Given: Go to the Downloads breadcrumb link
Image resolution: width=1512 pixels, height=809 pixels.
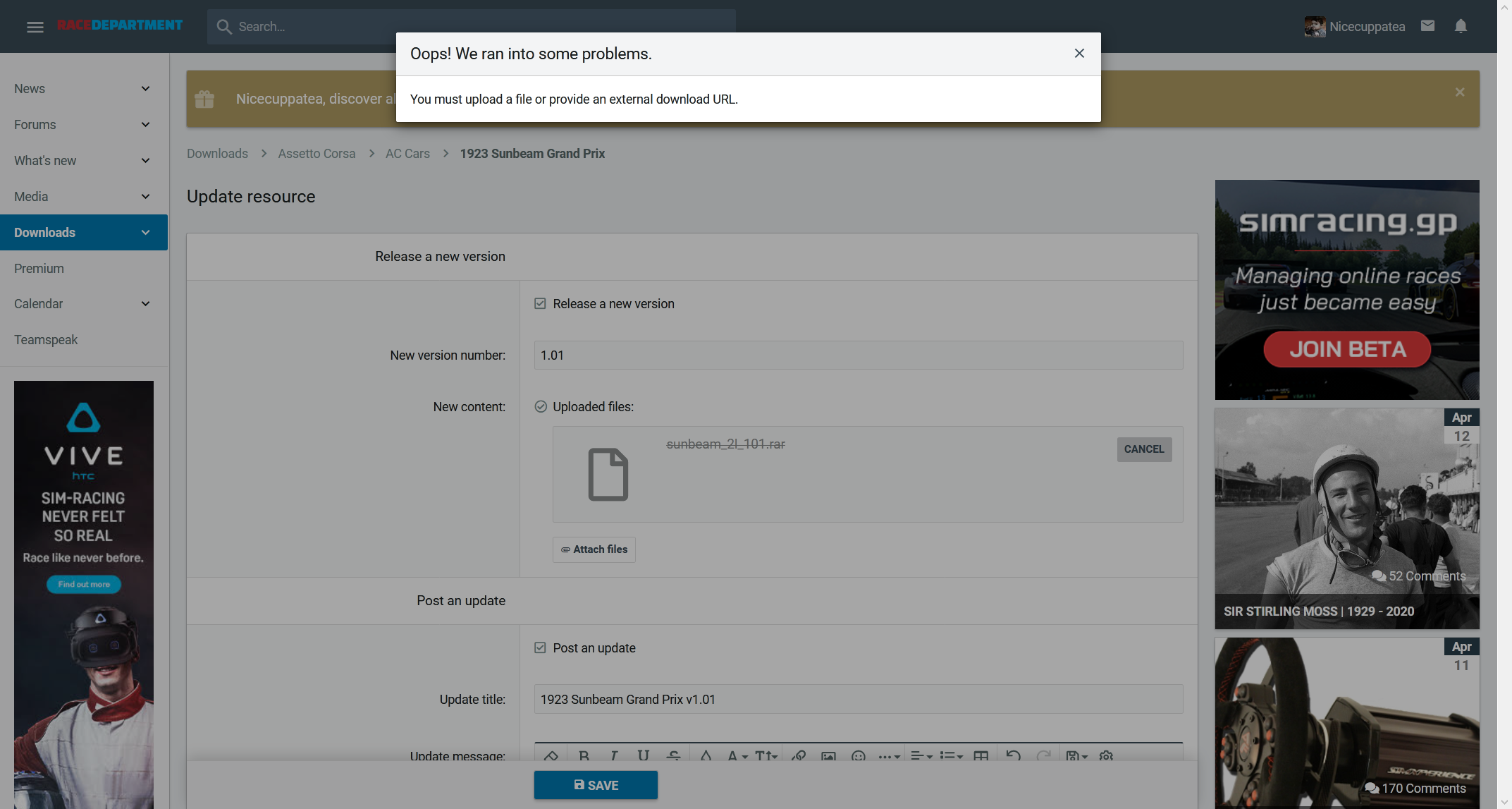Looking at the screenshot, I should point(217,154).
